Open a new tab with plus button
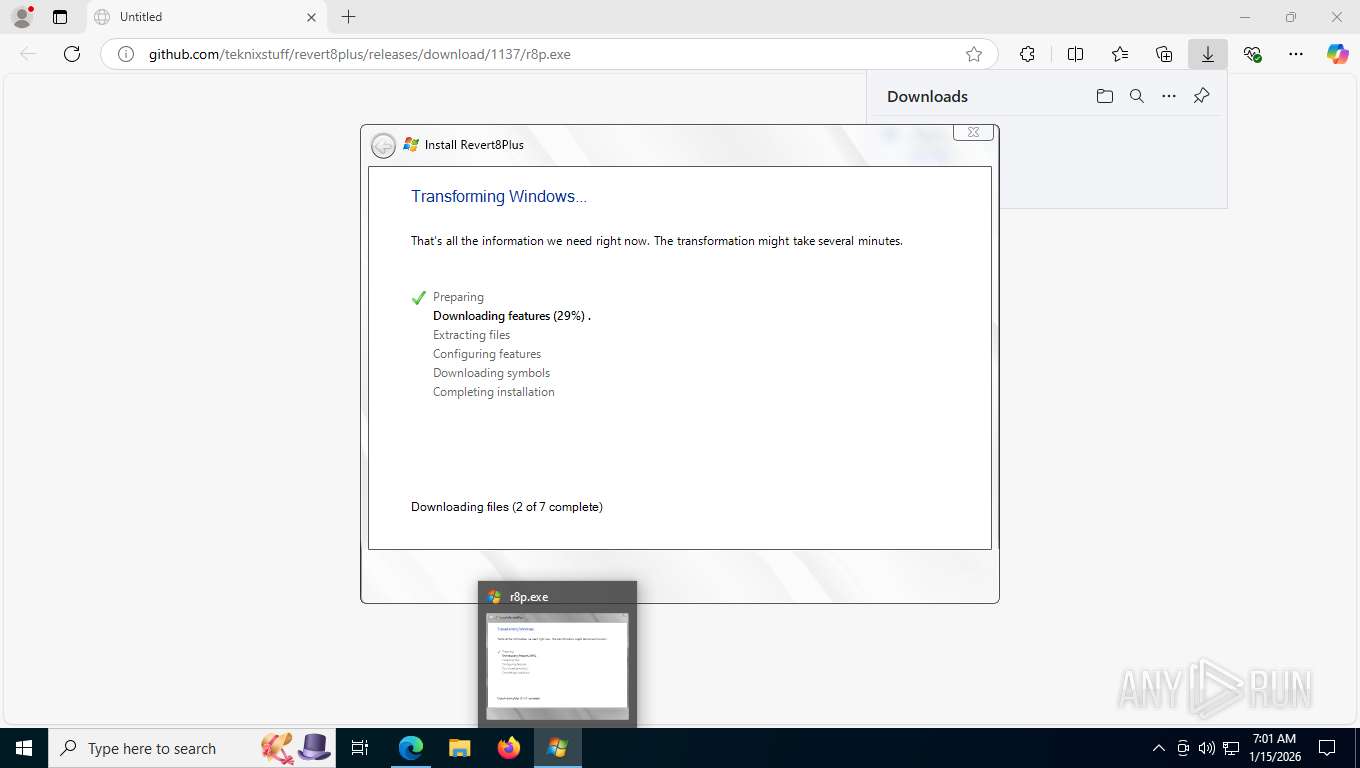Screen dimensions: 1360x768 [x=348, y=17]
